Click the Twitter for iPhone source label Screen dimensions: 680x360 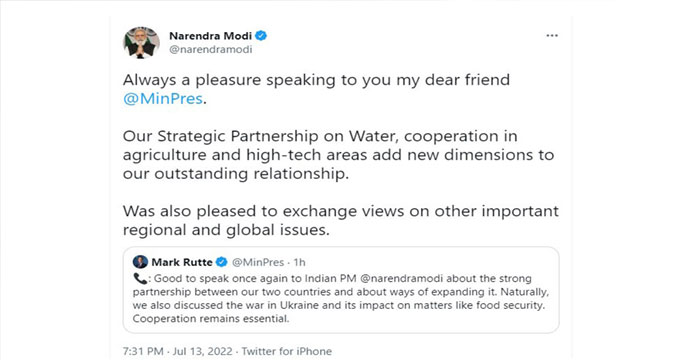click(287, 351)
